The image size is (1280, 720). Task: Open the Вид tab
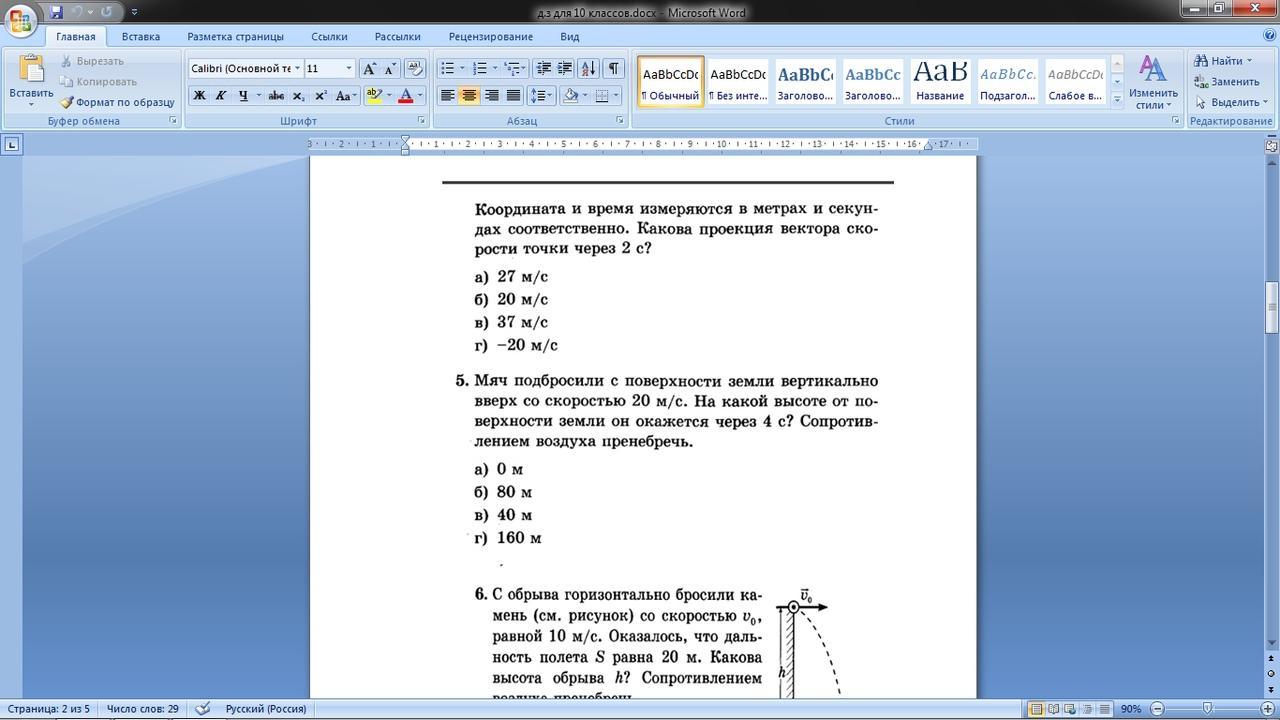tap(570, 37)
